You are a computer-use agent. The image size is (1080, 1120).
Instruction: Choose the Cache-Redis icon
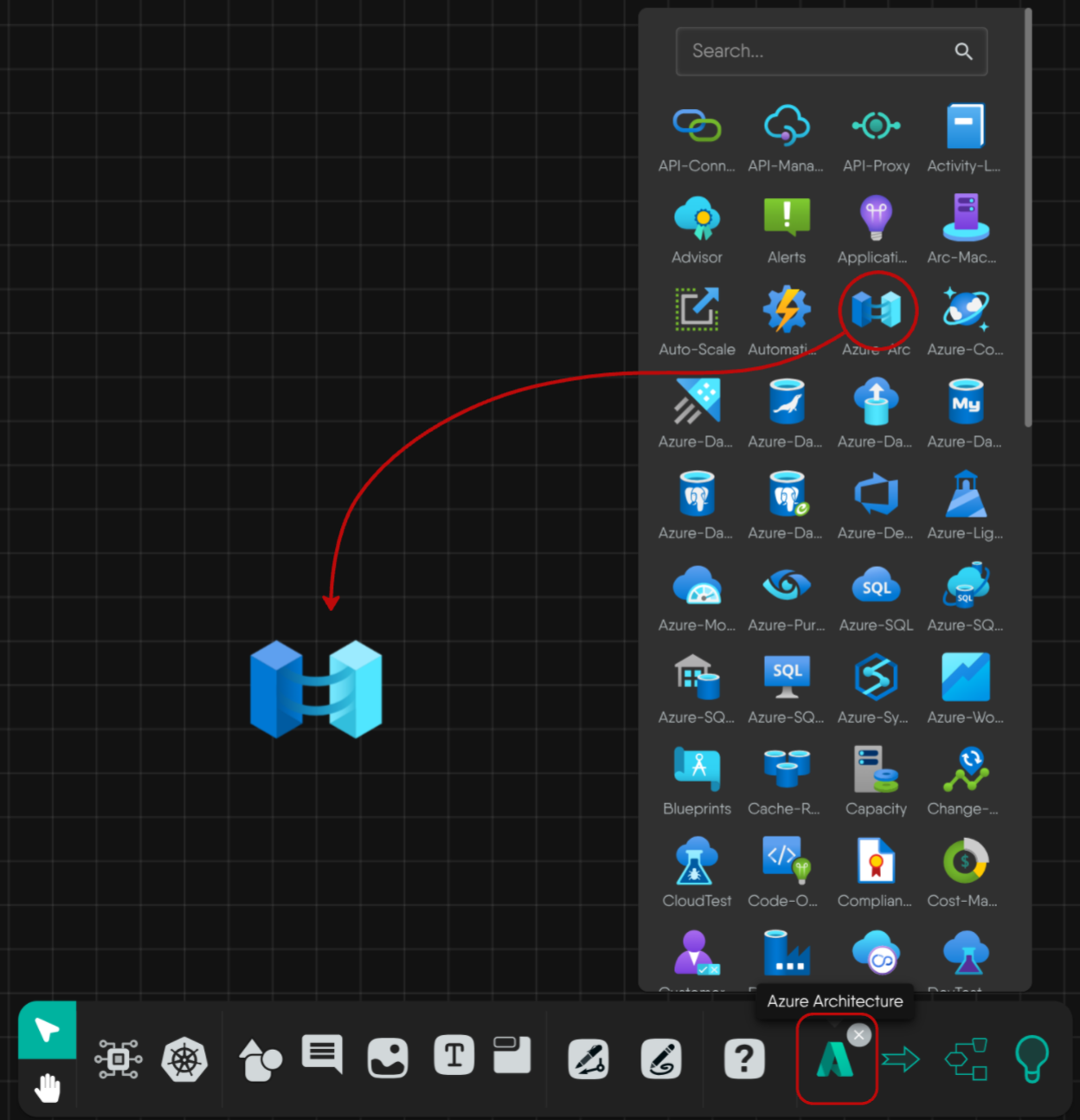787,769
